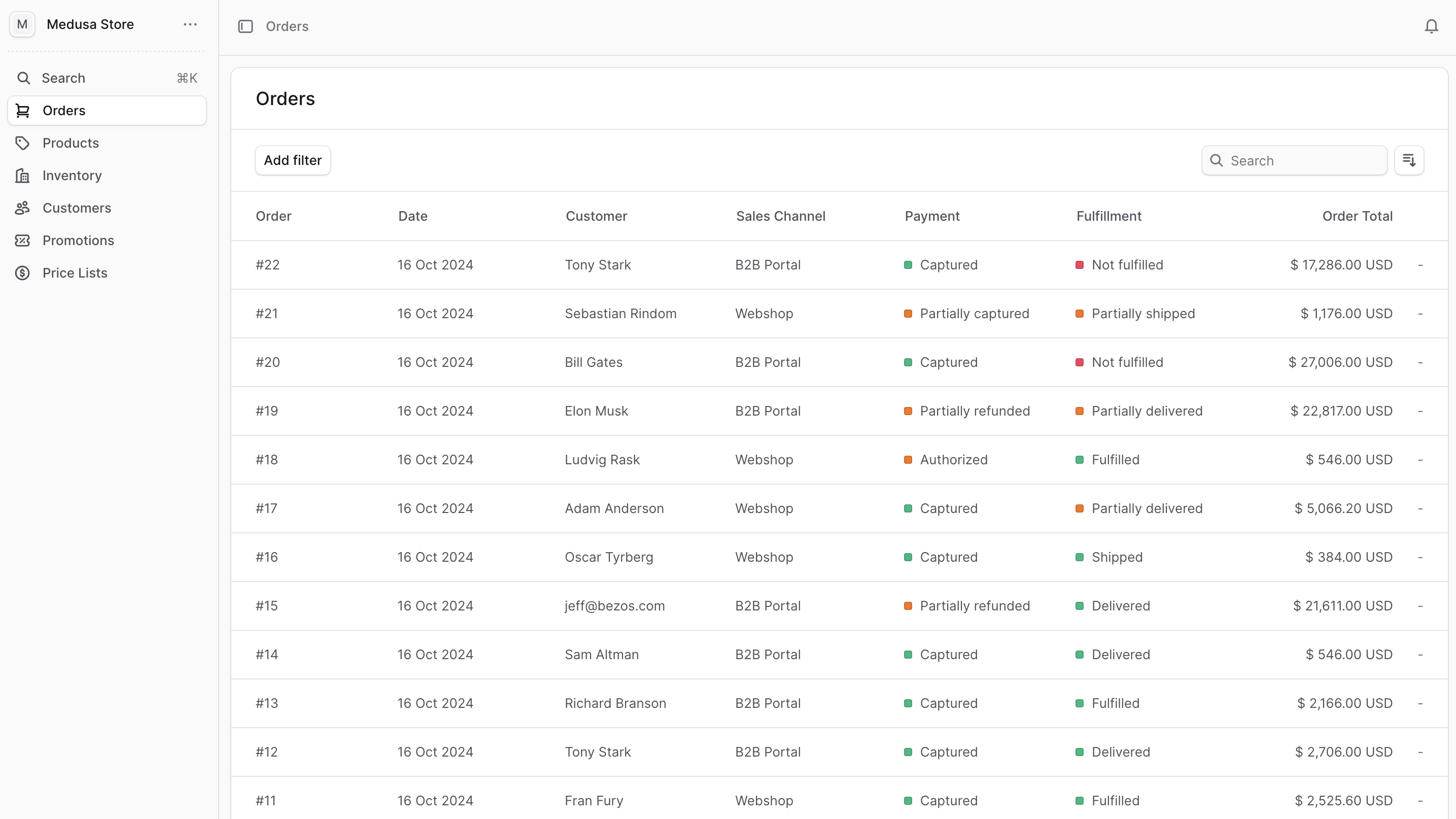Toggle the sidebar collapse icon
Image resolution: width=1456 pixels, height=819 pixels.
[246, 26]
